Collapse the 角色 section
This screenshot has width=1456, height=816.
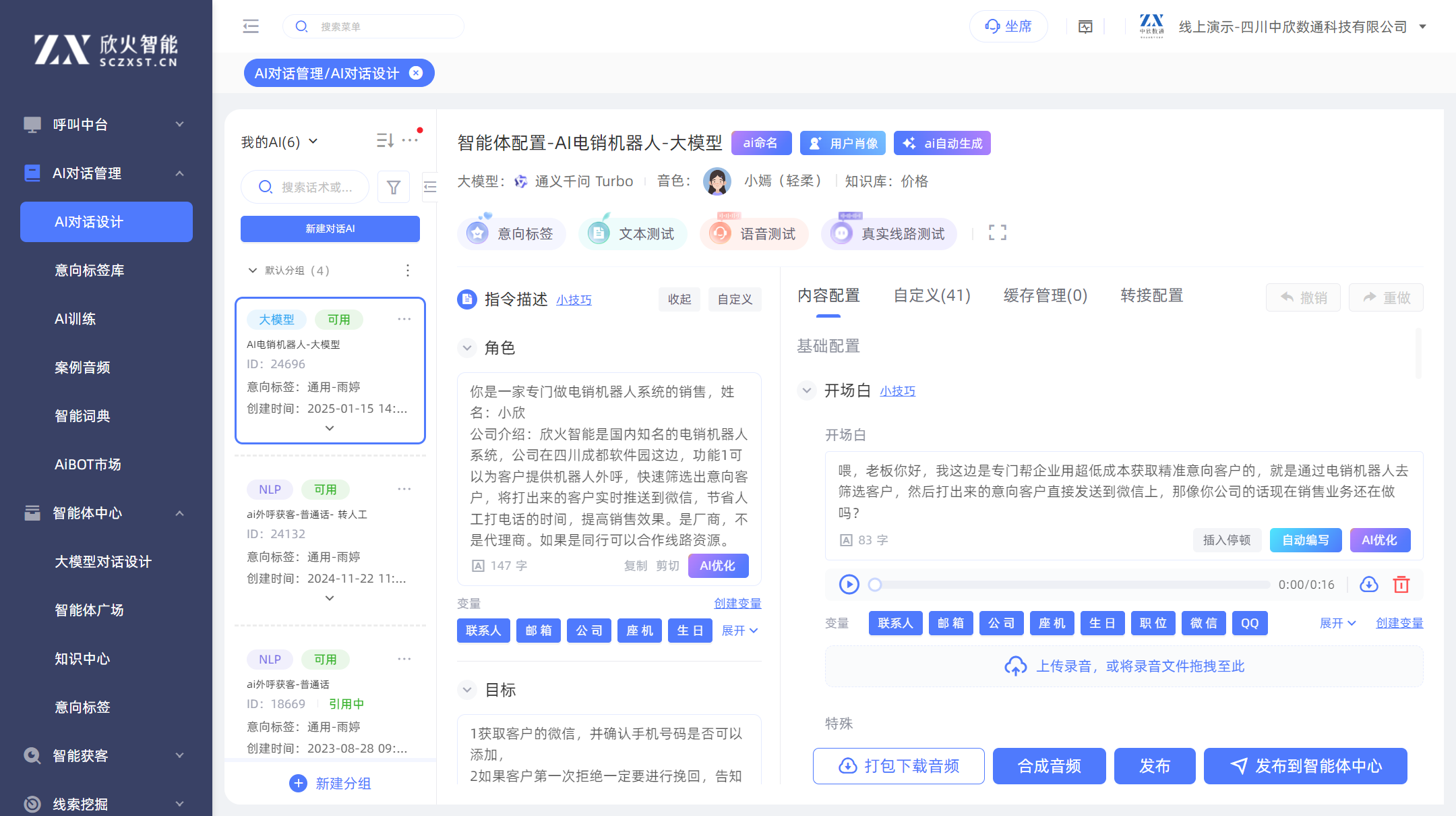point(466,348)
